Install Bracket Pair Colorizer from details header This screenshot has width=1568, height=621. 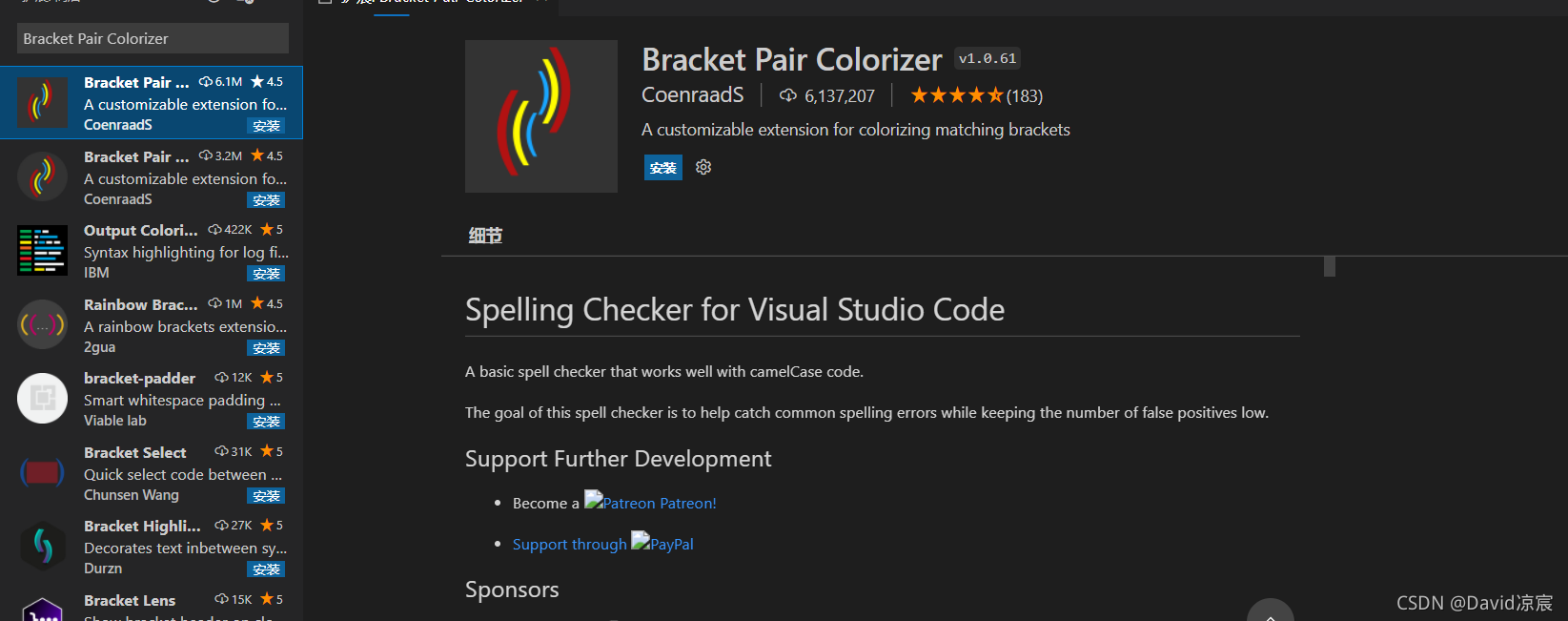663,168
